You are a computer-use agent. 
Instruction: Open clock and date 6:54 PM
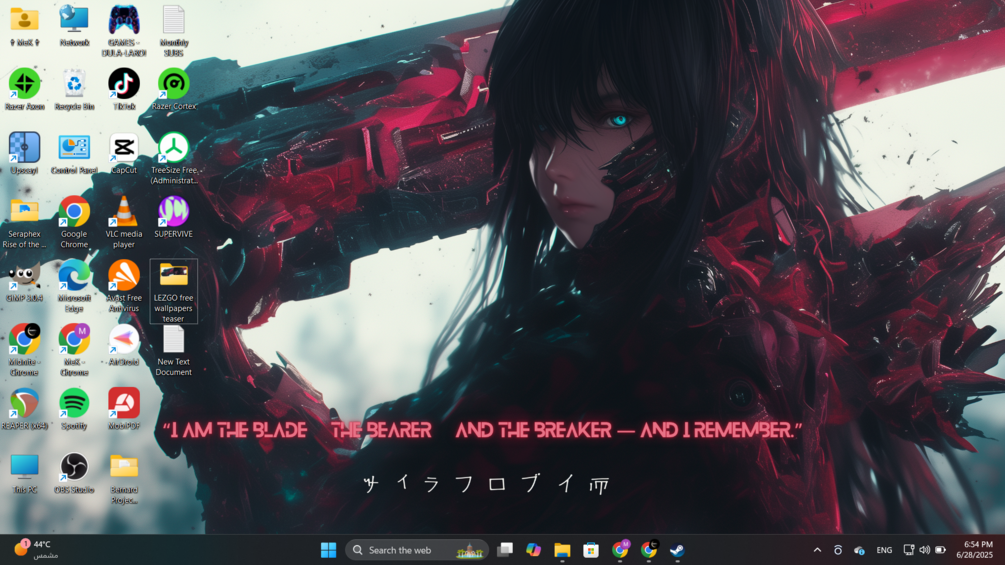(974, 550)
